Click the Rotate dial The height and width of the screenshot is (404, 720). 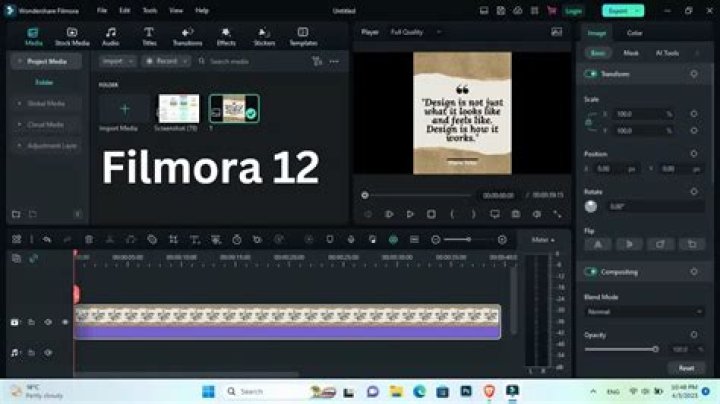click(x=591, y=207)
